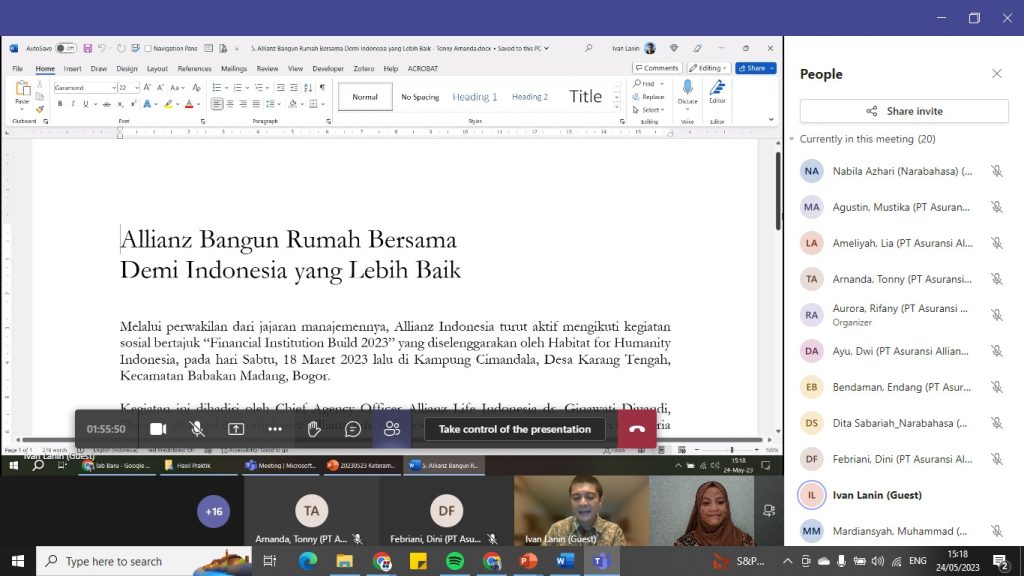The image size is (1024, 576).
Task: Toggle Underline formatting
Action: [86, 104]
